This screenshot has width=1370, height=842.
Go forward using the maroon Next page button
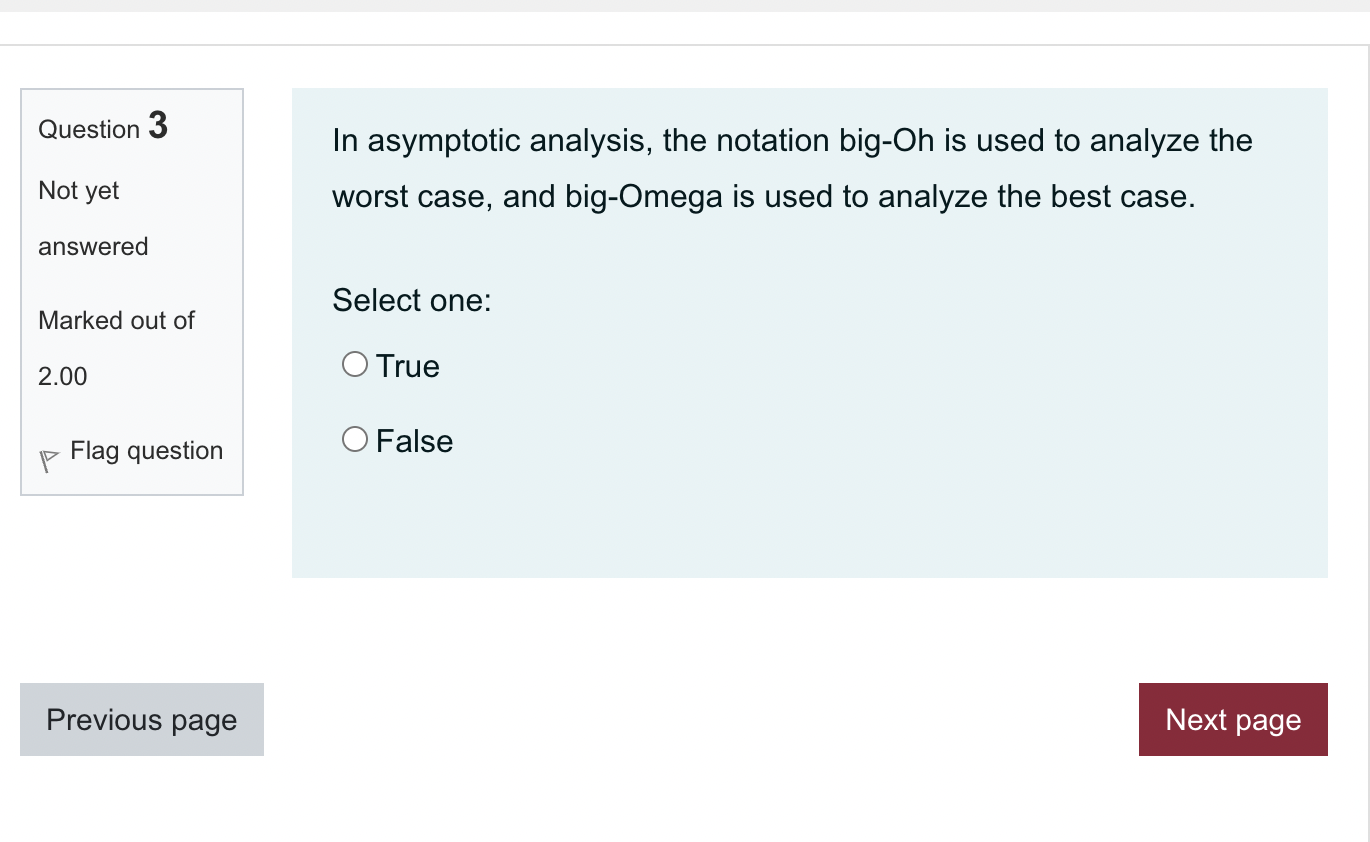1232,719
